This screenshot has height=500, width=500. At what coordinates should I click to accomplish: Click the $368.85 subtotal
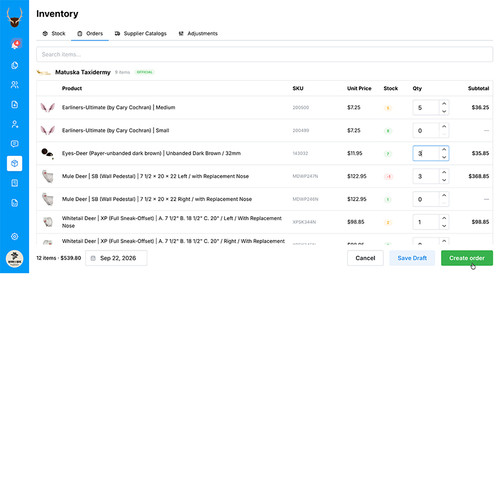pyautogui.click(x=479, y=176)
